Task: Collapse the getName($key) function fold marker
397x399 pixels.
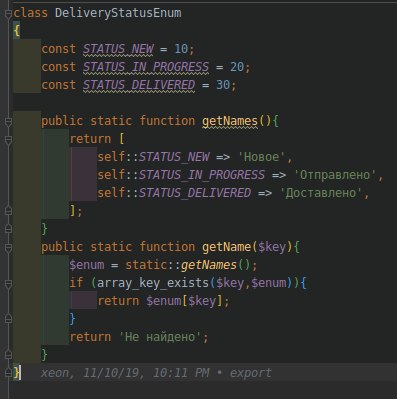Action: [x=8, y=248]
